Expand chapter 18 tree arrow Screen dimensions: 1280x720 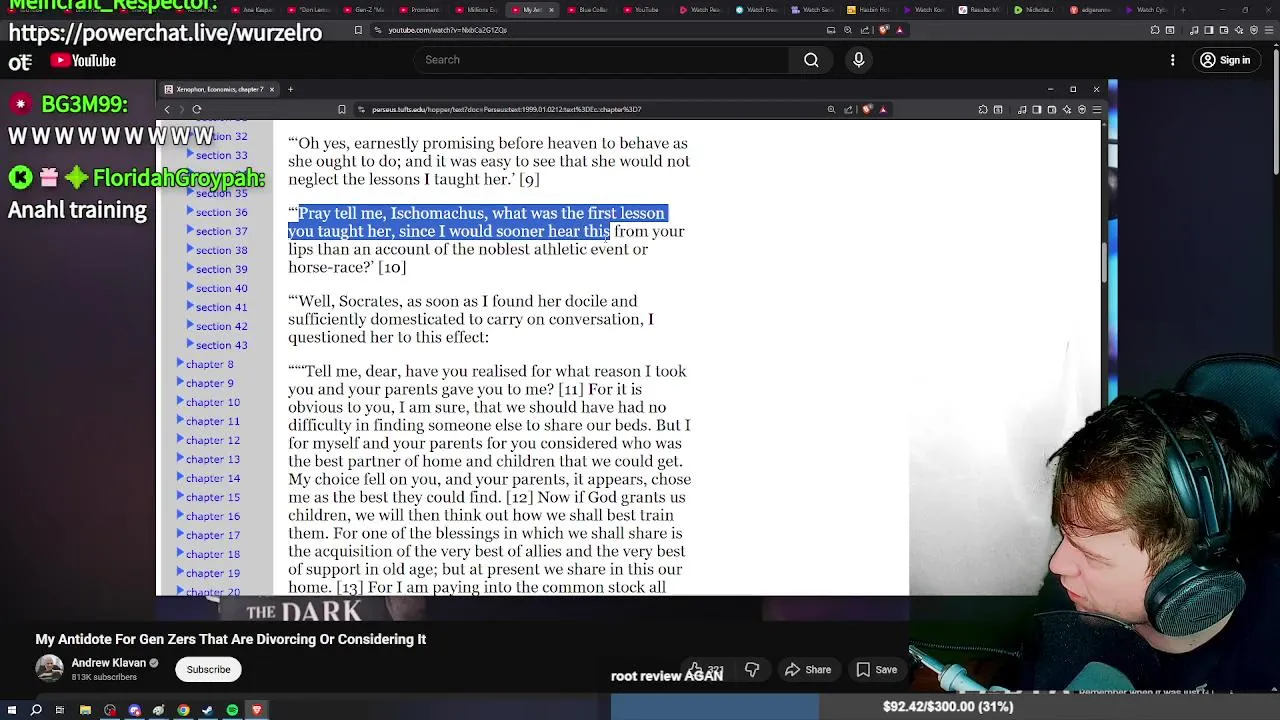point(180,553)
